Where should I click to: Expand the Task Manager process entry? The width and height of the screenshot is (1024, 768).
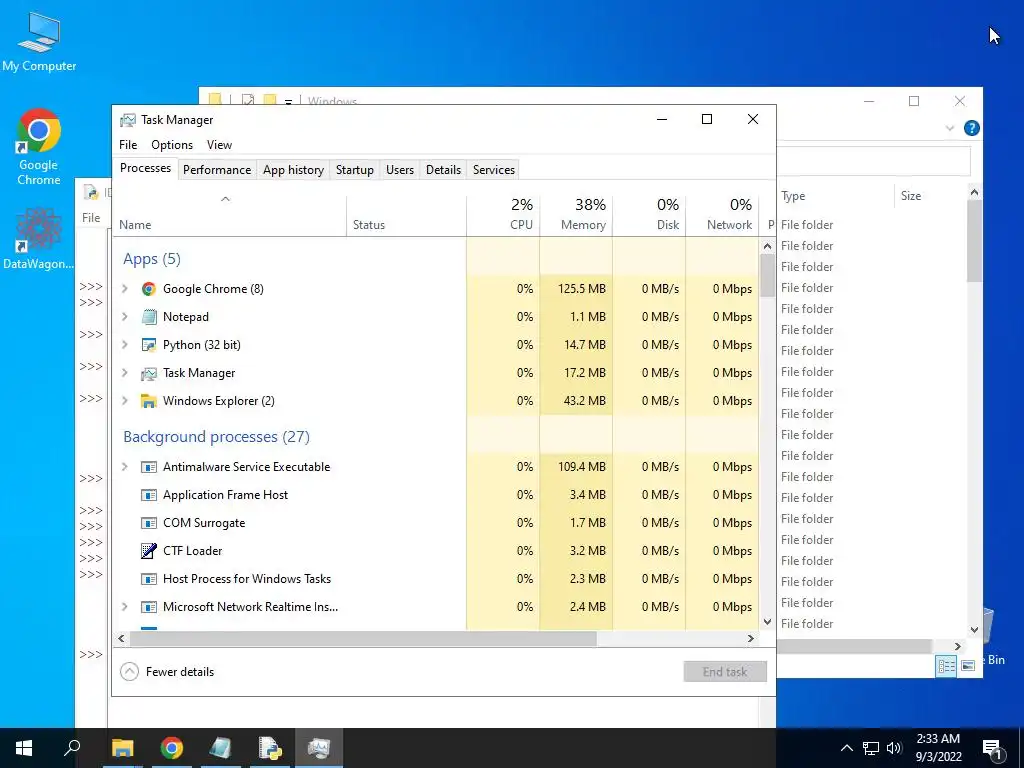[x=125, y=373]
